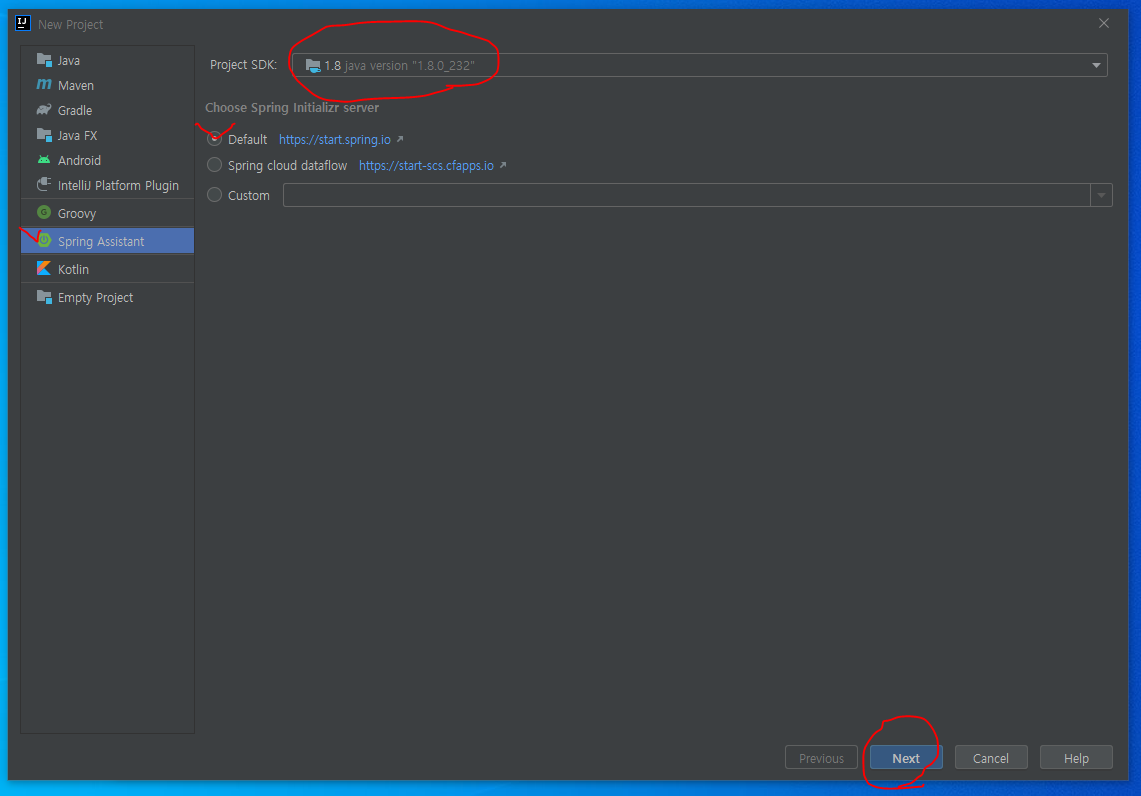Viewport: 1141px width, 796px height.
Task: Choose Kotlin project type
Action: click(x=108, y=269)
